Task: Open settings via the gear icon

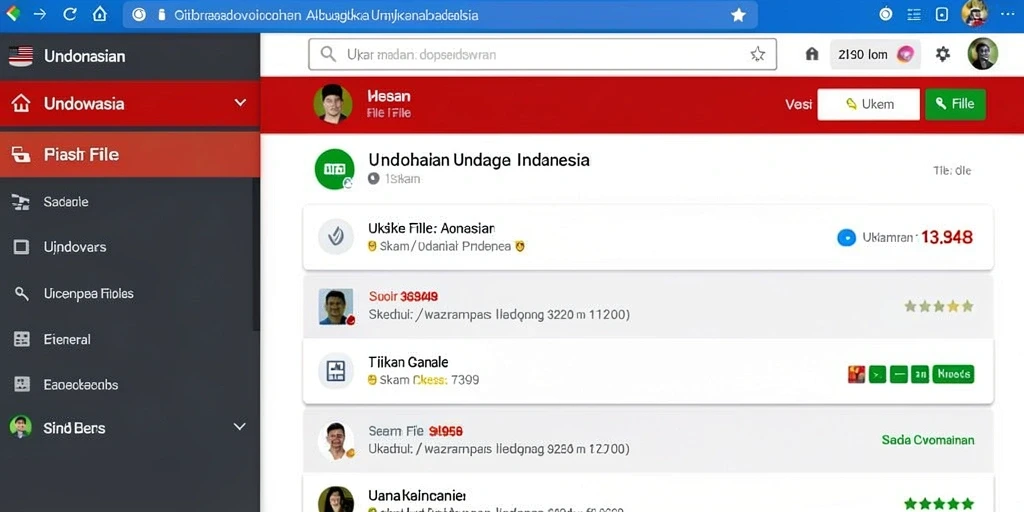Action: (942, 54)
